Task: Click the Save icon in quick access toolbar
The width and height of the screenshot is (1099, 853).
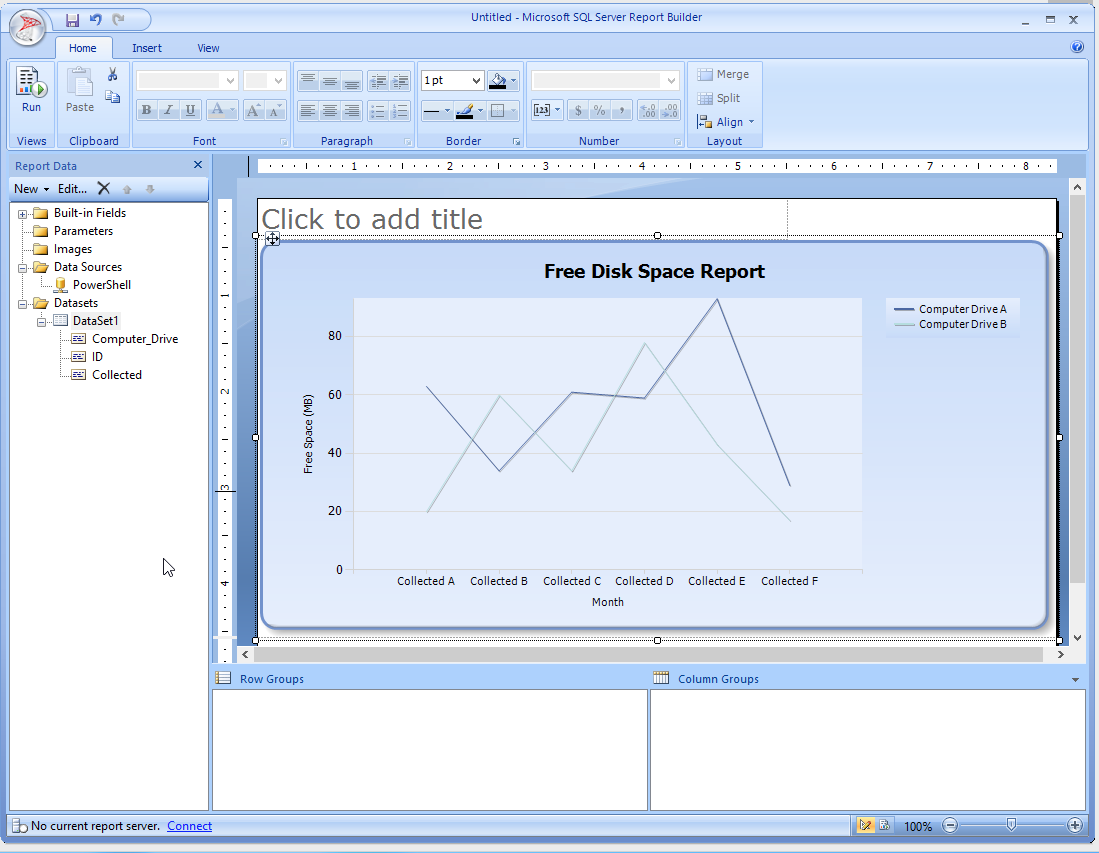Action: [x=72, y=20]
